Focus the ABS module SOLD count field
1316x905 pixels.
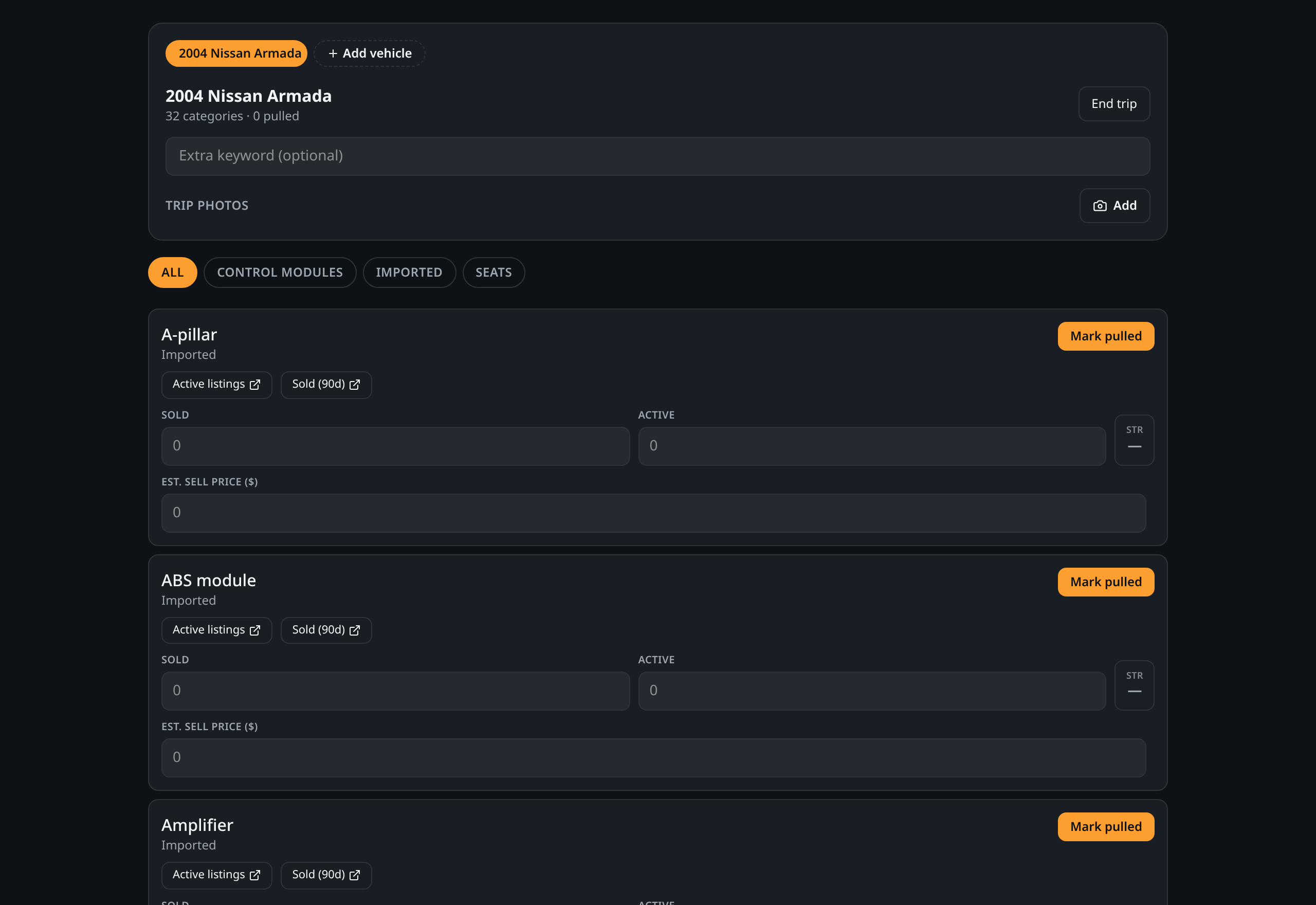[x=396, y=691]
